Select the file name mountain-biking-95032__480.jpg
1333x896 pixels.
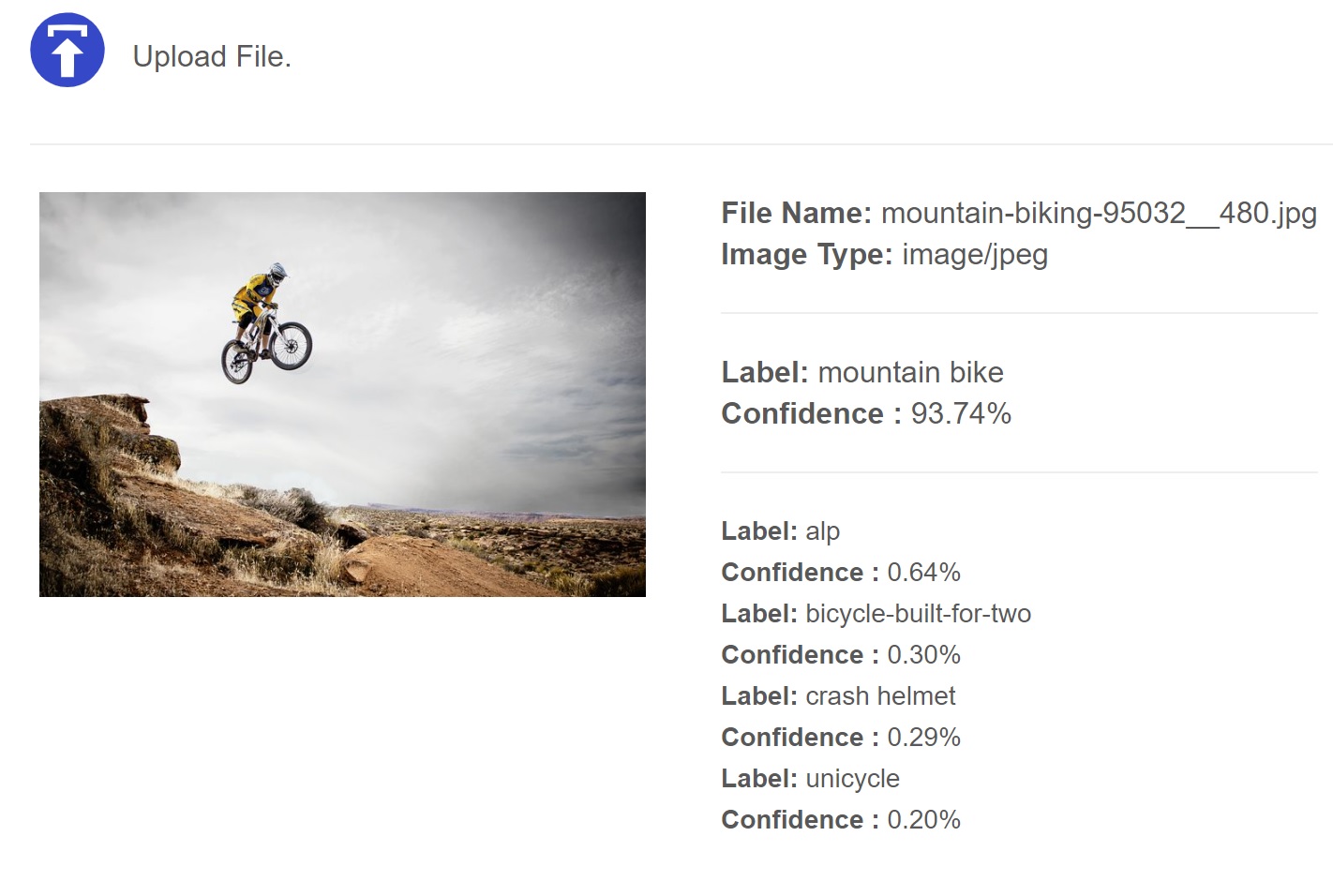coord(1099,214)
